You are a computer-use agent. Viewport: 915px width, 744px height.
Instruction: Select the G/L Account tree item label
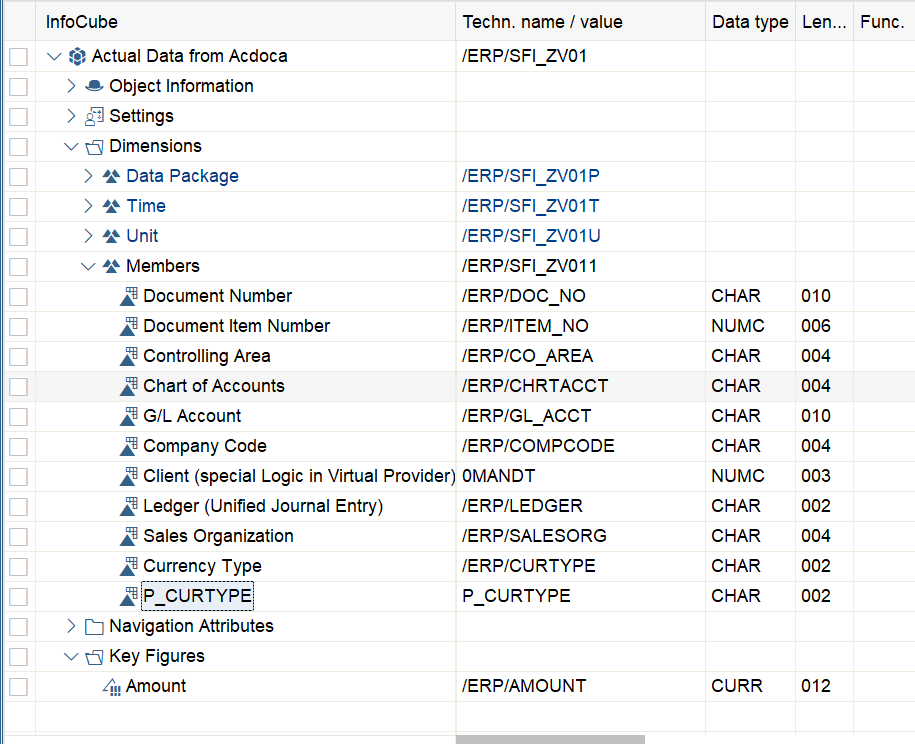pos(192,416)
